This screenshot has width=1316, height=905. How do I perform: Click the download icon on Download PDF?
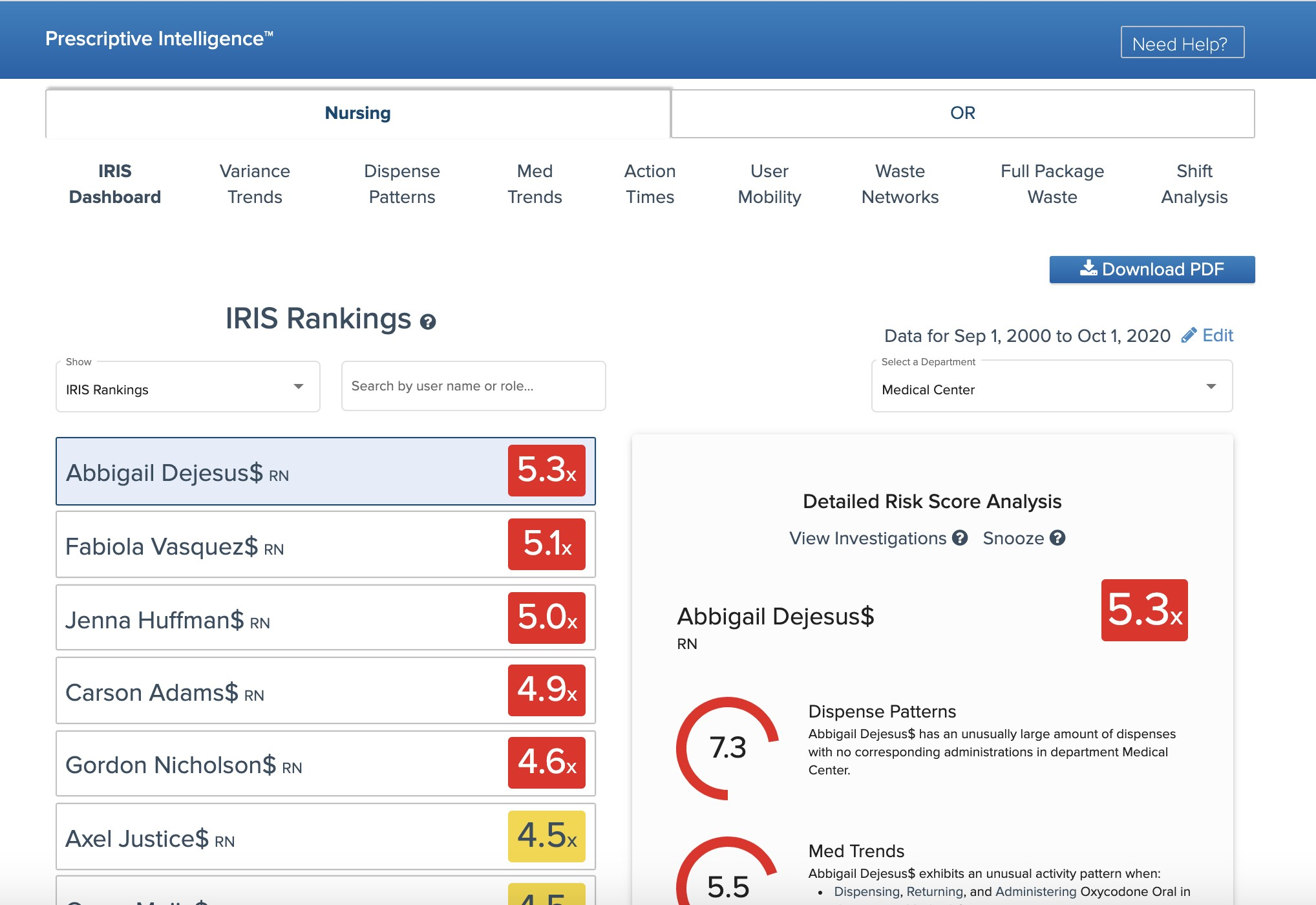tap(1088, 268)
